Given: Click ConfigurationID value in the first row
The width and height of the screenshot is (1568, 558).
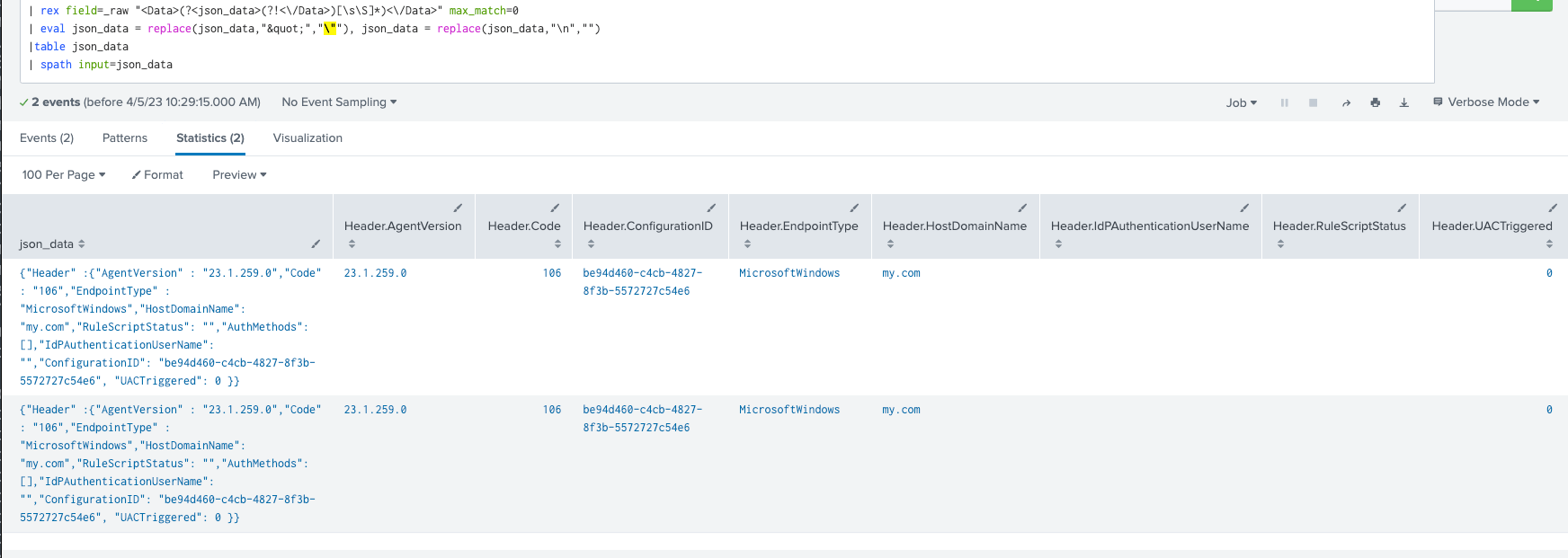Looking at the screenshot, I should click(643, 282).
